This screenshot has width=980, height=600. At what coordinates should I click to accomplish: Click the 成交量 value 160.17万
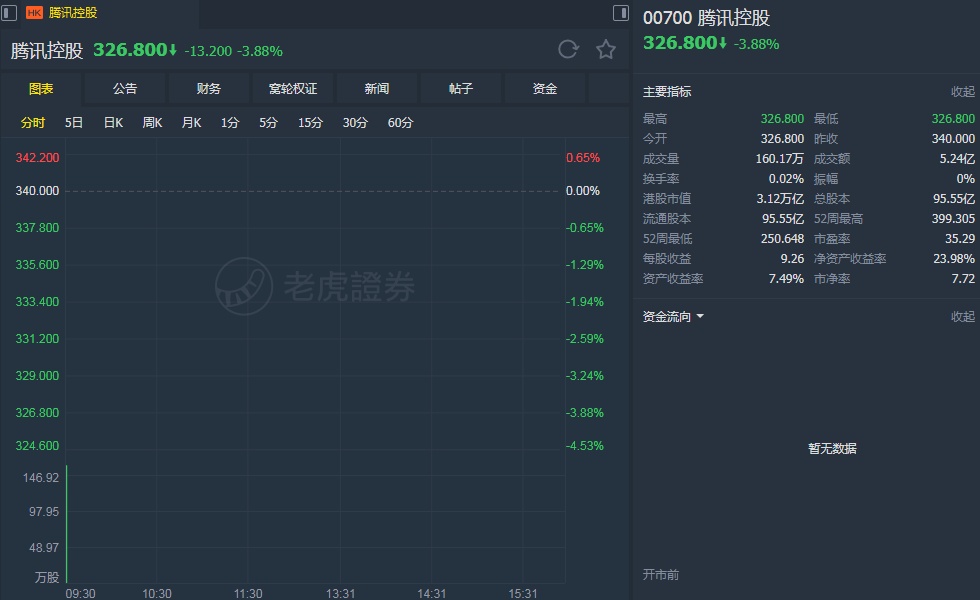pos(779,159)
